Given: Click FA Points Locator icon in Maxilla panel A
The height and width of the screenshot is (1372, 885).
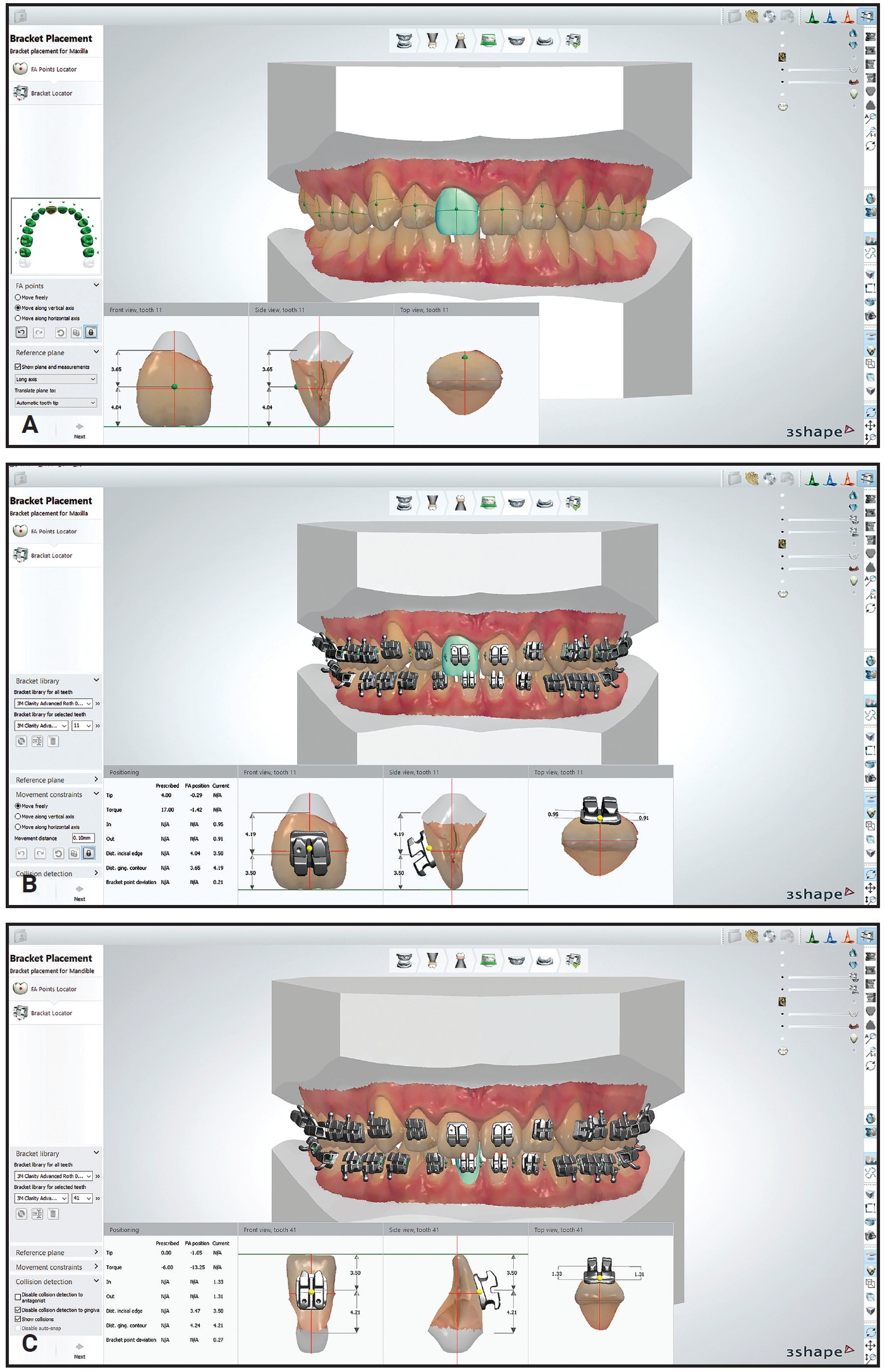Looking at the screenshot, I should coord(20,69).
